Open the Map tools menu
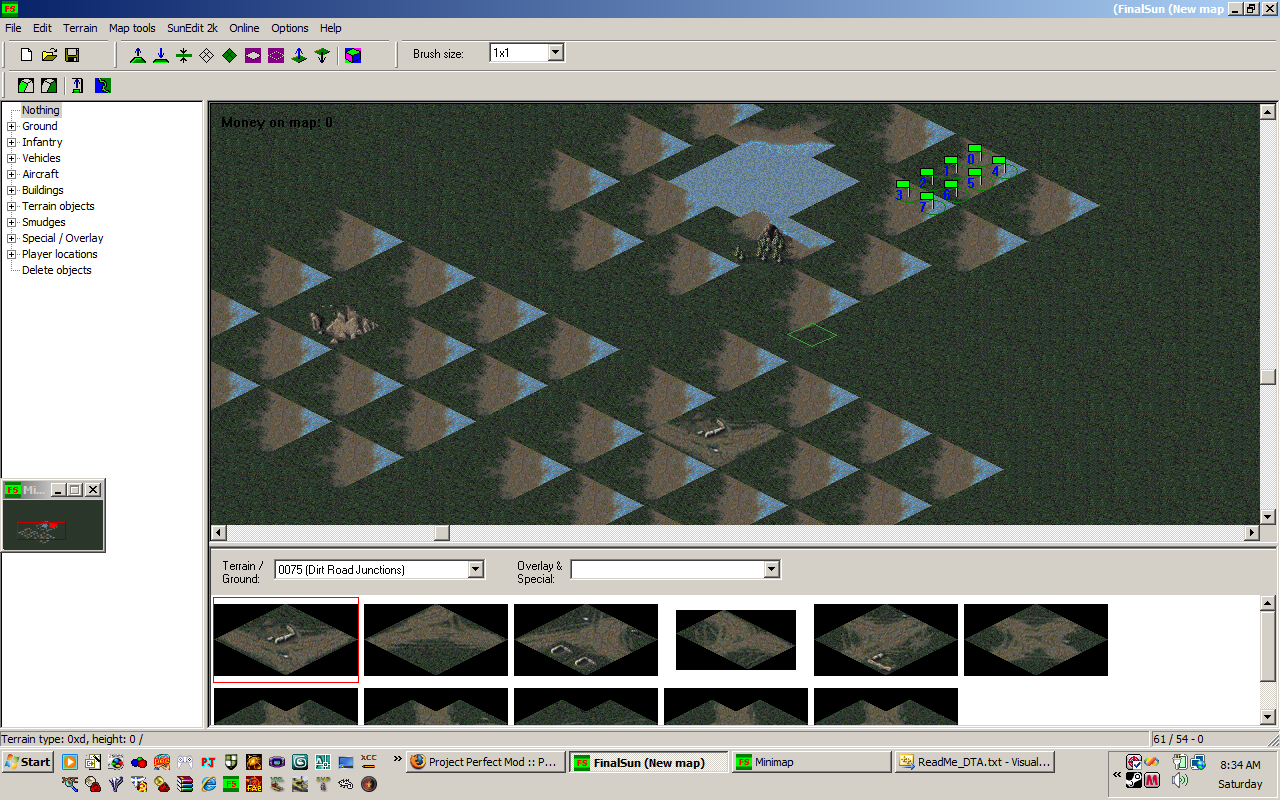The image size is (1280, 800). pyautogui.click(x=132, y=28)
